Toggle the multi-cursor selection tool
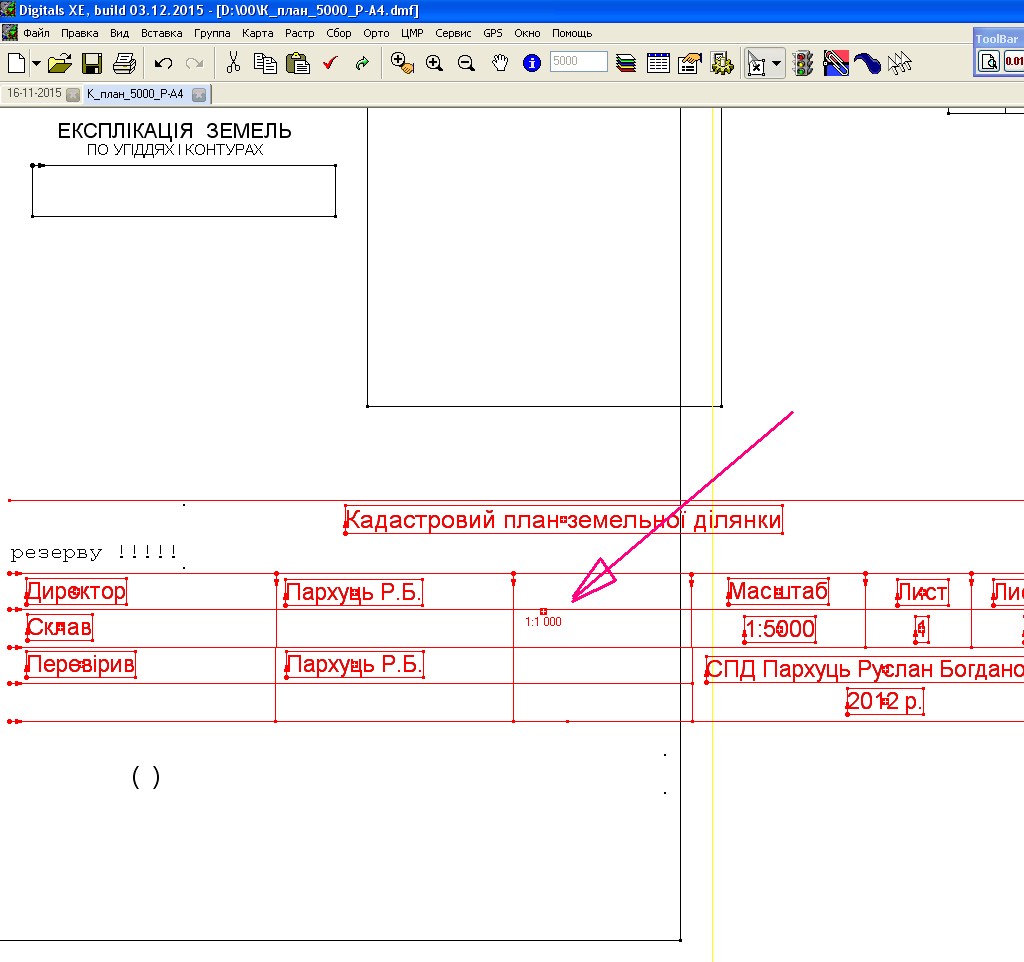Screen dimensions: 1024x962 click(901, 63)
